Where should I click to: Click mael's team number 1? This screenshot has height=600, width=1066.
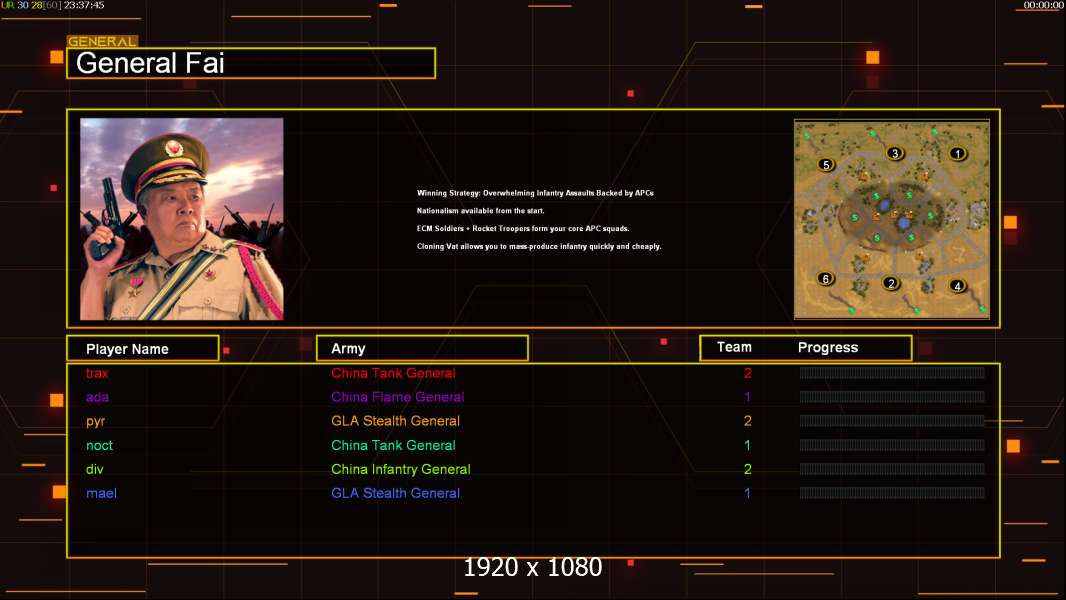click(x=747, y=493)
